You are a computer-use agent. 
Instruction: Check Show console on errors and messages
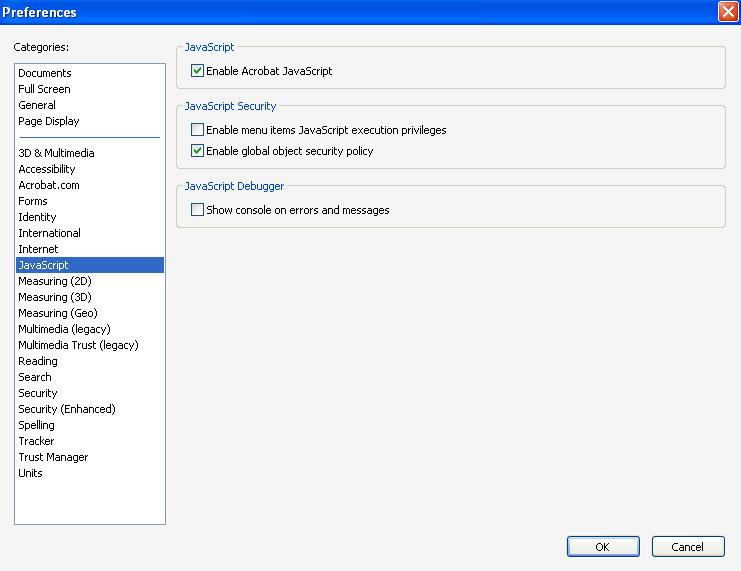point(198,210)
